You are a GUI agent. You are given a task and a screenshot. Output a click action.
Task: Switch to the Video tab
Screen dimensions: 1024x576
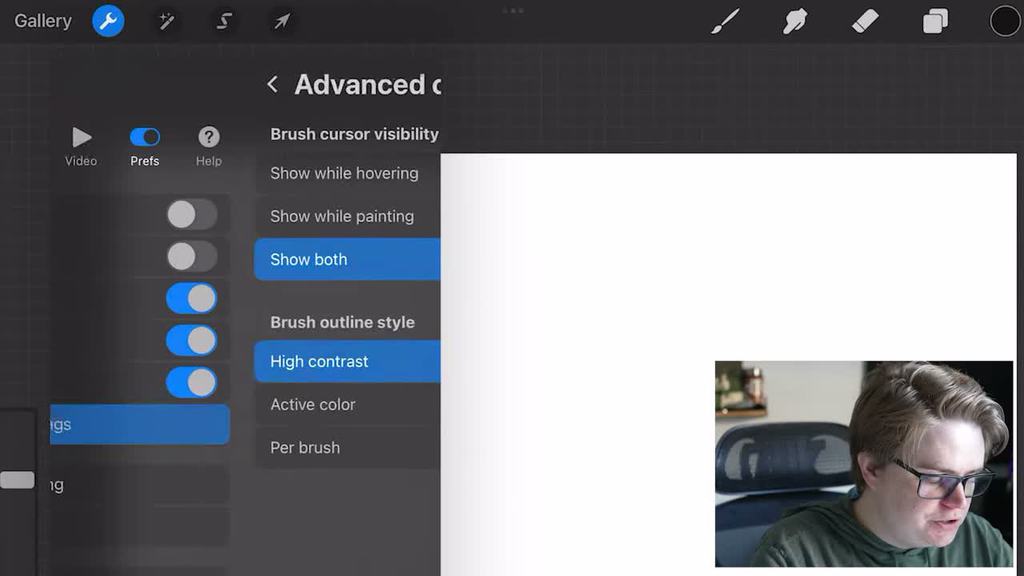81,146
